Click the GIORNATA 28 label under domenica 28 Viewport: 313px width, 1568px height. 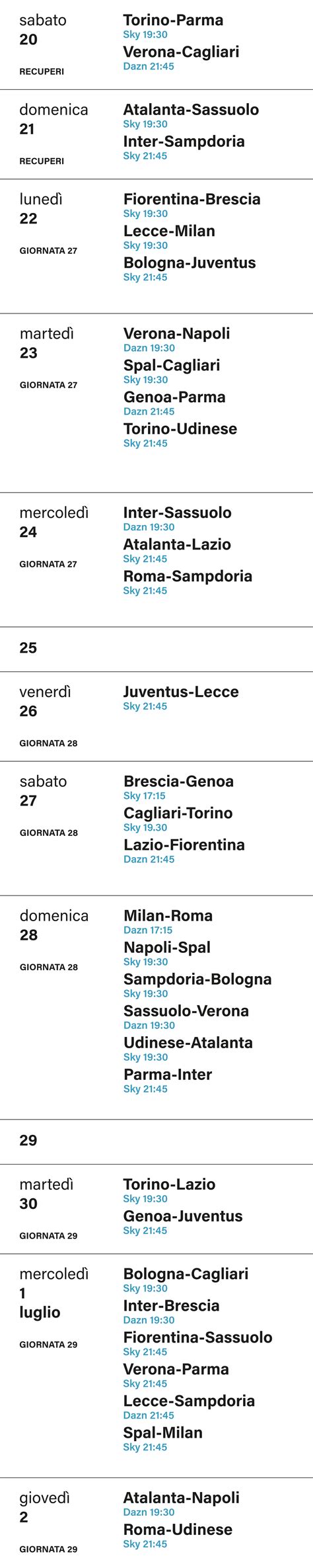point(49,967)
